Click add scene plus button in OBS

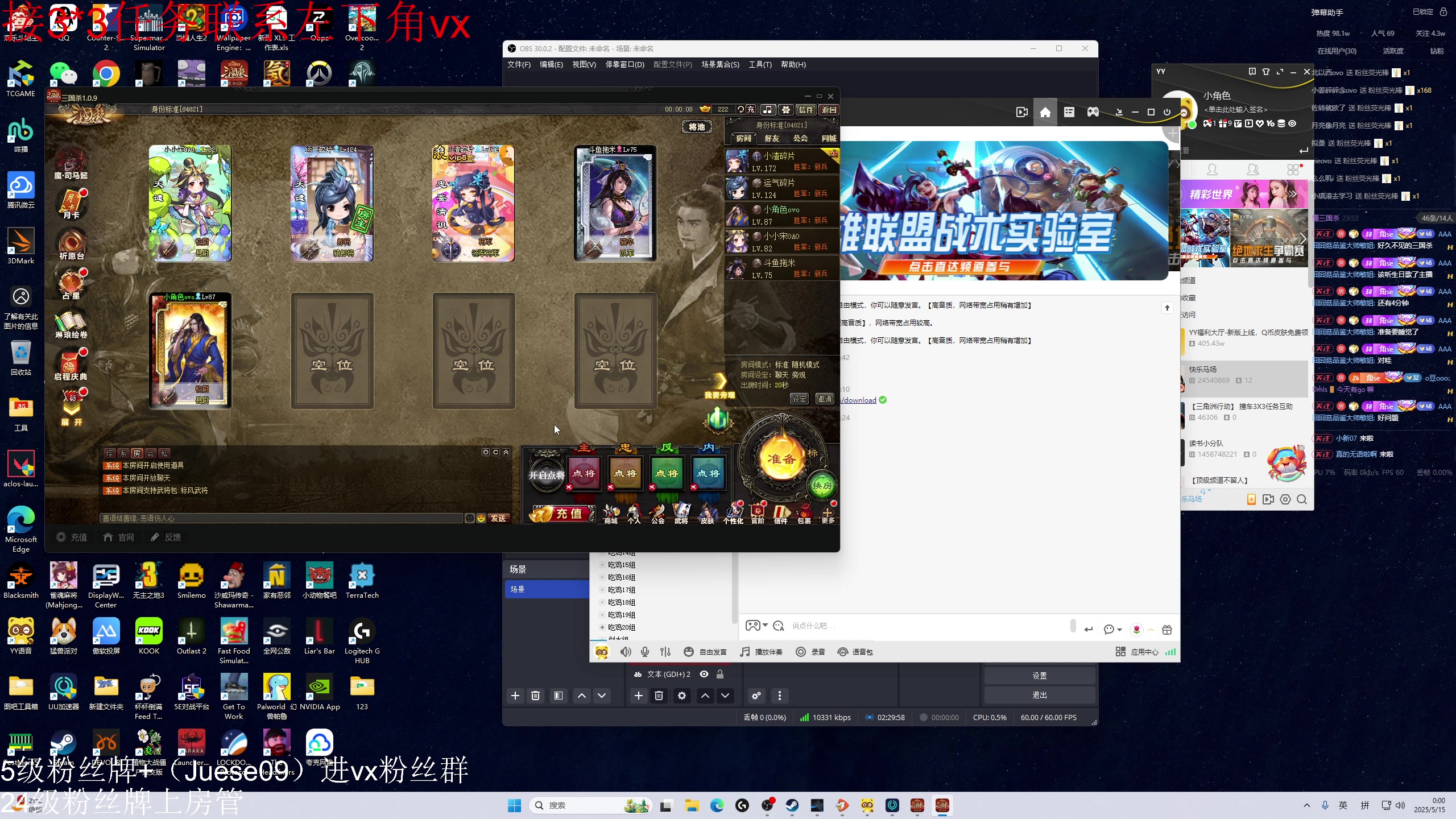pos(515,696)
